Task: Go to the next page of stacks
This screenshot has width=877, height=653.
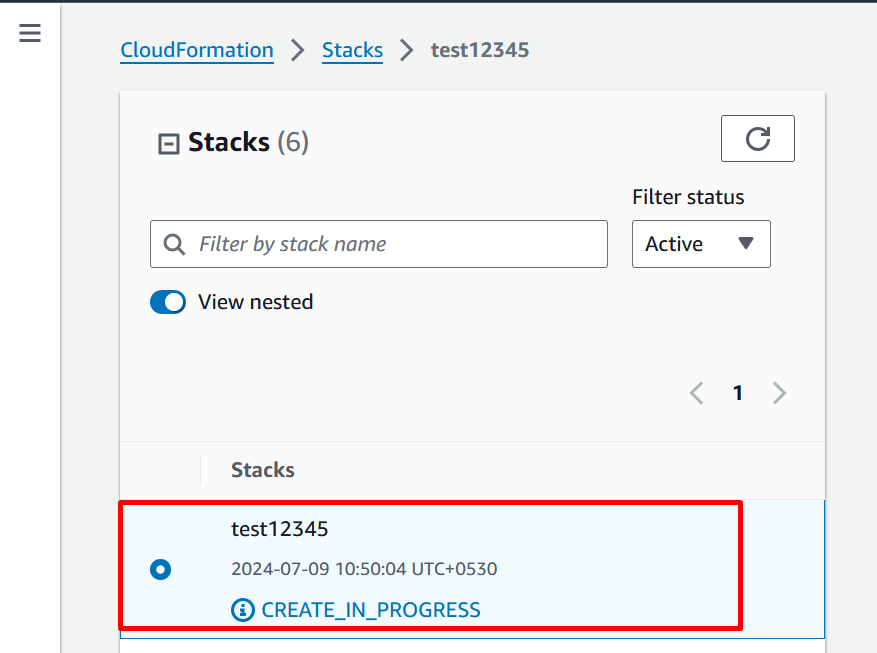Action: coord(779,393)
